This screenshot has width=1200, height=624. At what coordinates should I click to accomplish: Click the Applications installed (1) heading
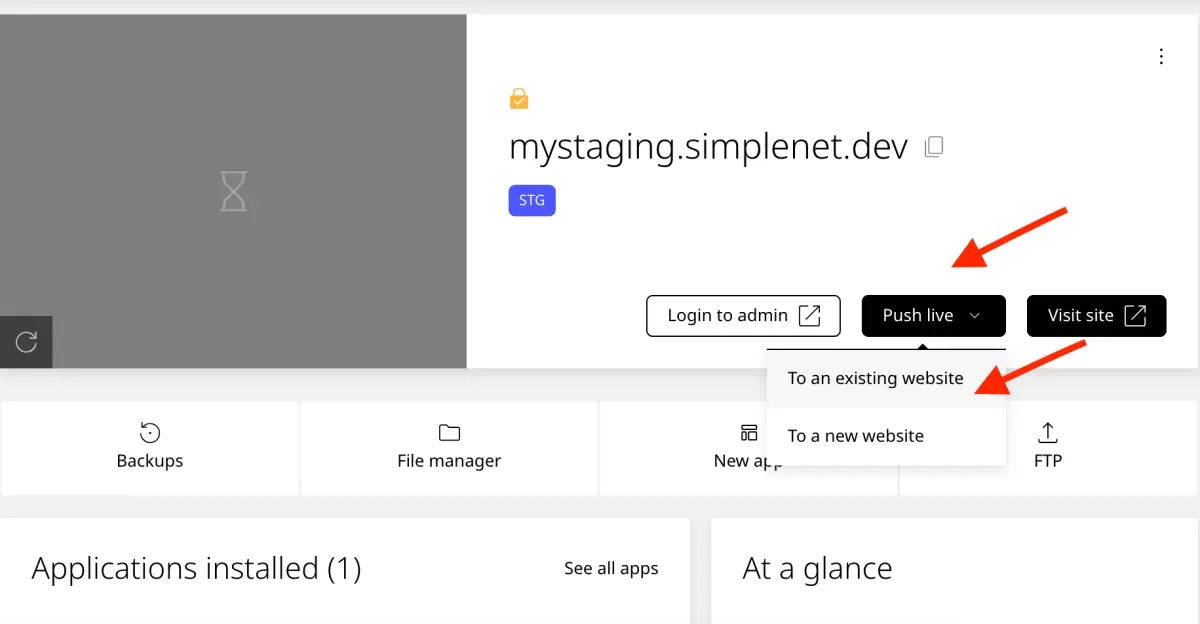[196, 568]
